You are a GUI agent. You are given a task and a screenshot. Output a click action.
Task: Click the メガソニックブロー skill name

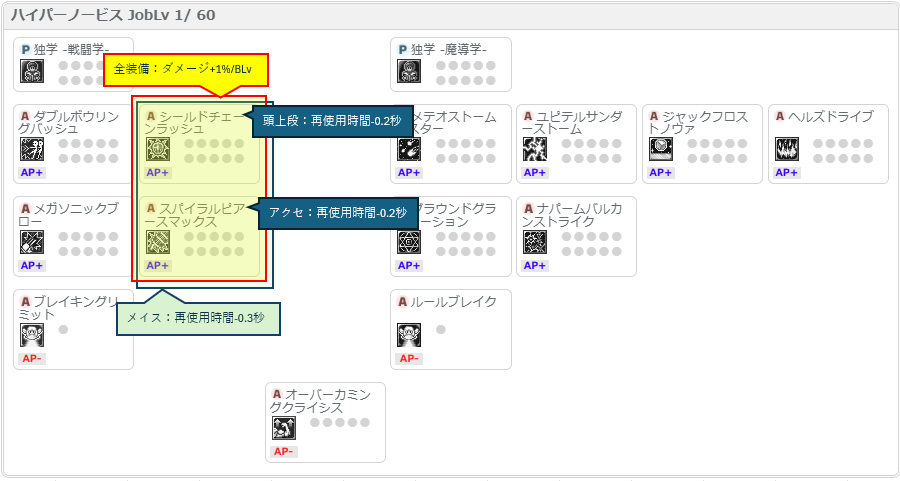click(69, 215)
